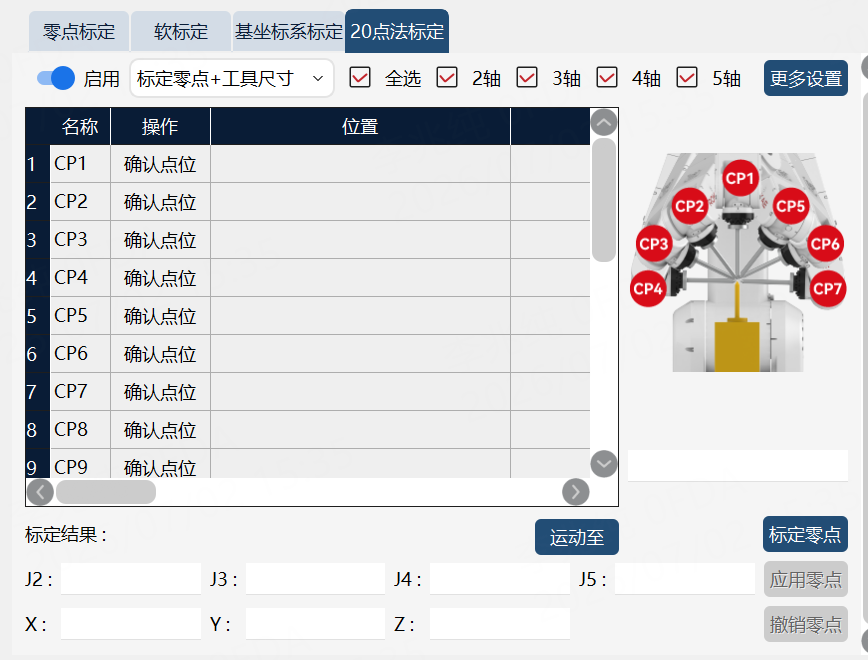Click table scroll down arrow
Screen dimensions: 868x660
[x=604, y=464]
